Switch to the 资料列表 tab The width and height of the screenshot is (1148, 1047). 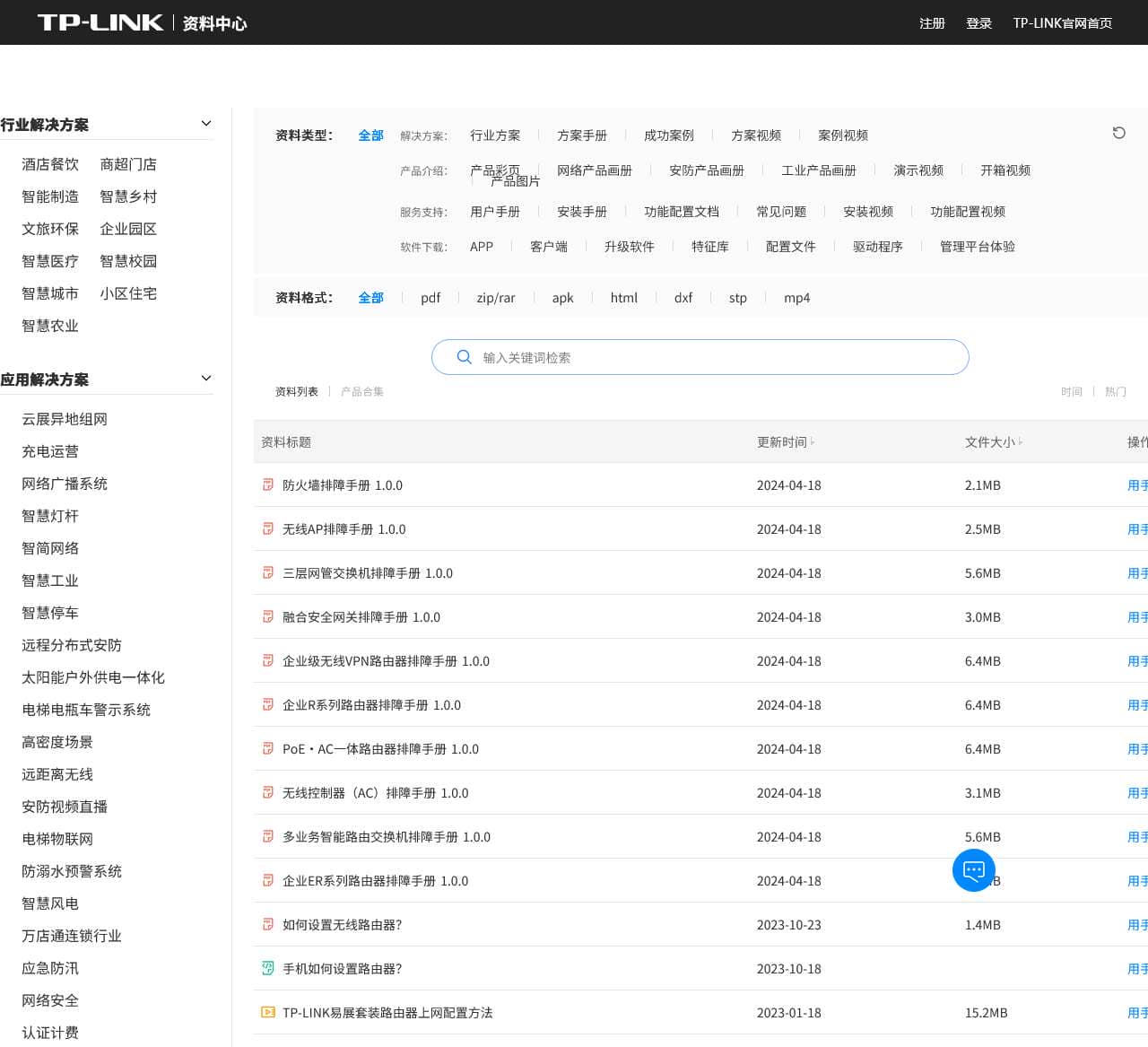tap(297, 391)
